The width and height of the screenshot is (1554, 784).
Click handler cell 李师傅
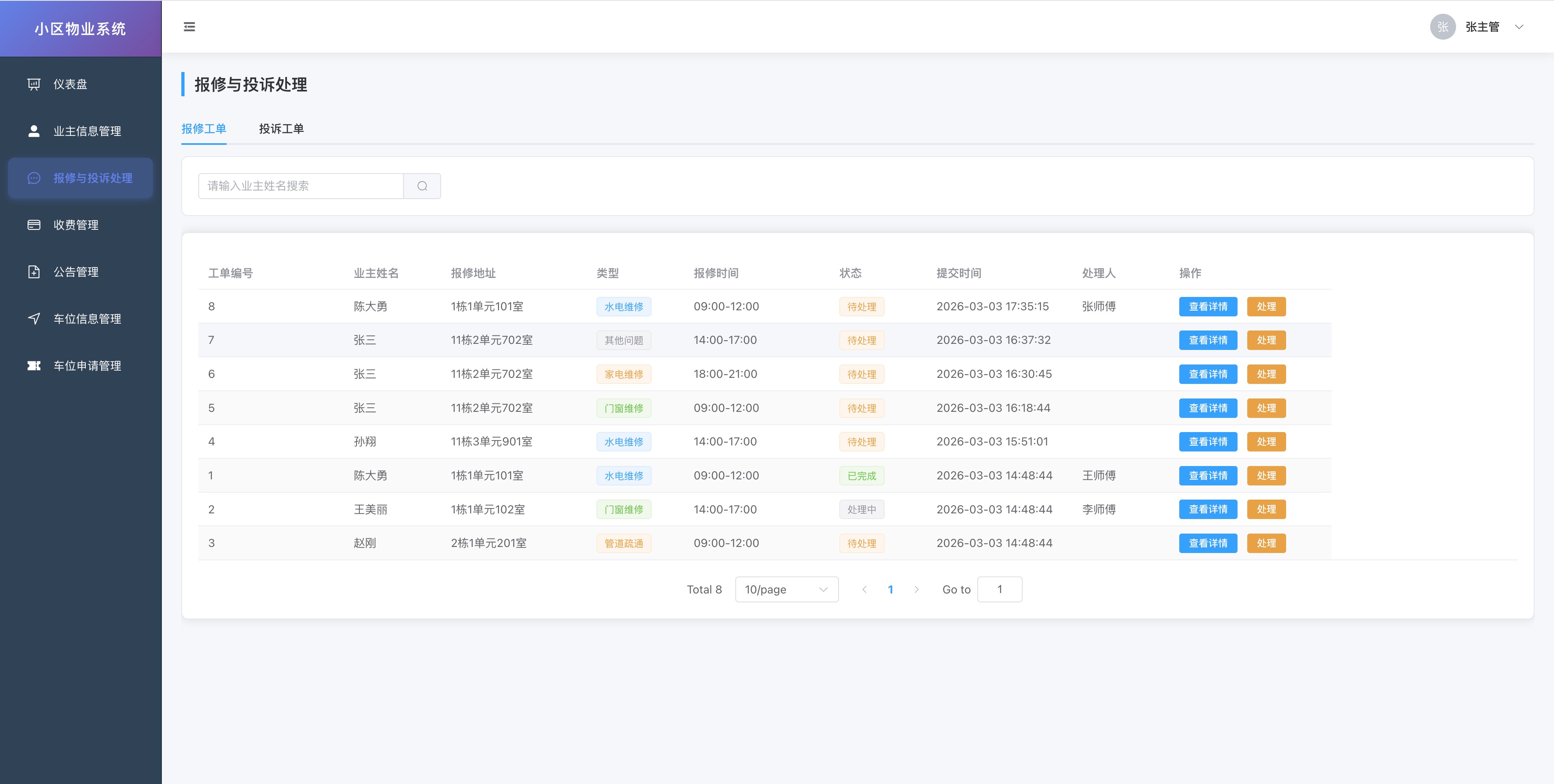(x=1099, y=509)
